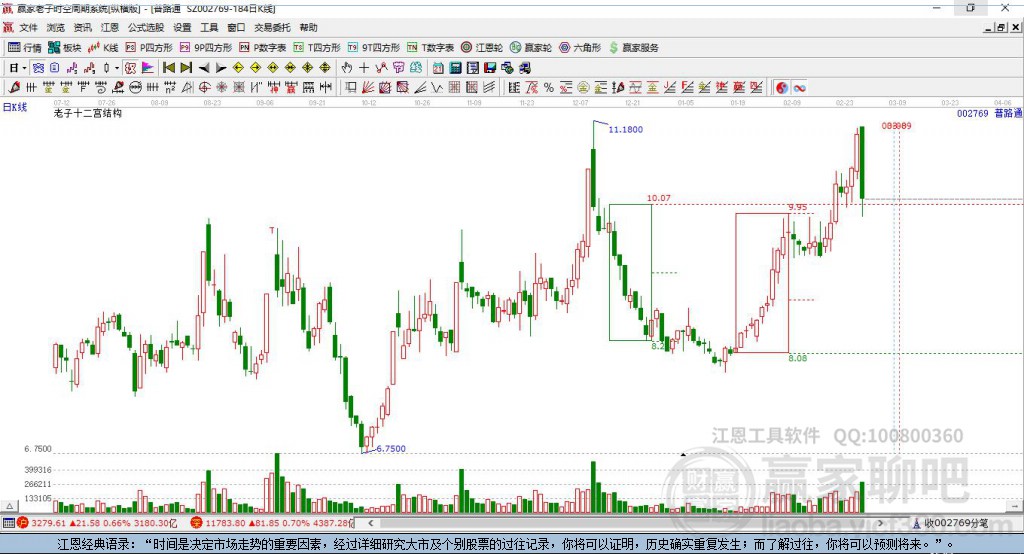Click the calendar icon in toolbar

click(x=438, y=68)
